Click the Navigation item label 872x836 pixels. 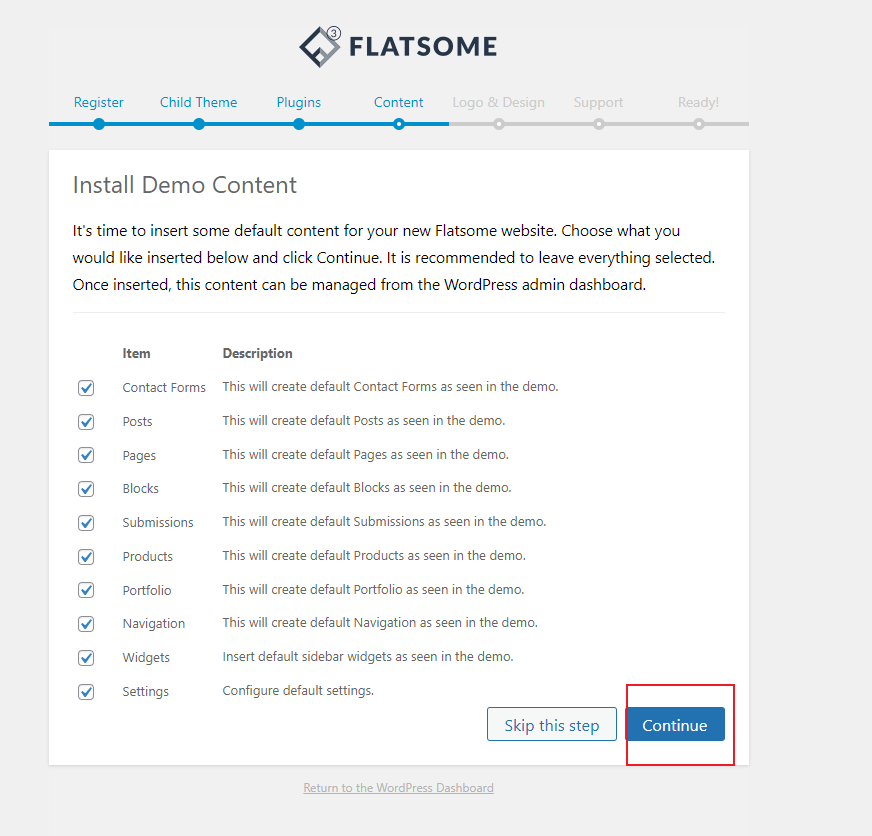pos(153,624)
